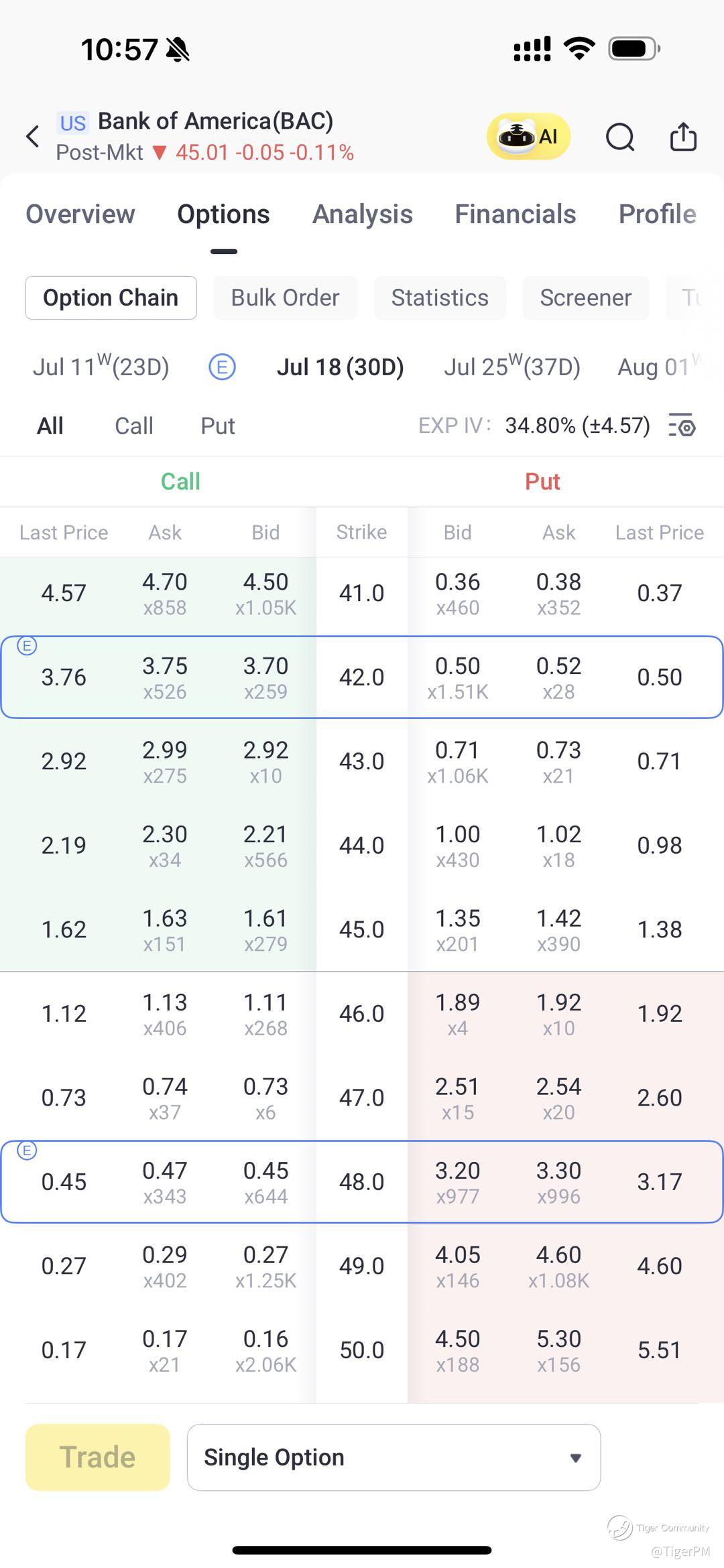Open the Statistics sub-tab
724x1568 pixels.
(440, 298)
